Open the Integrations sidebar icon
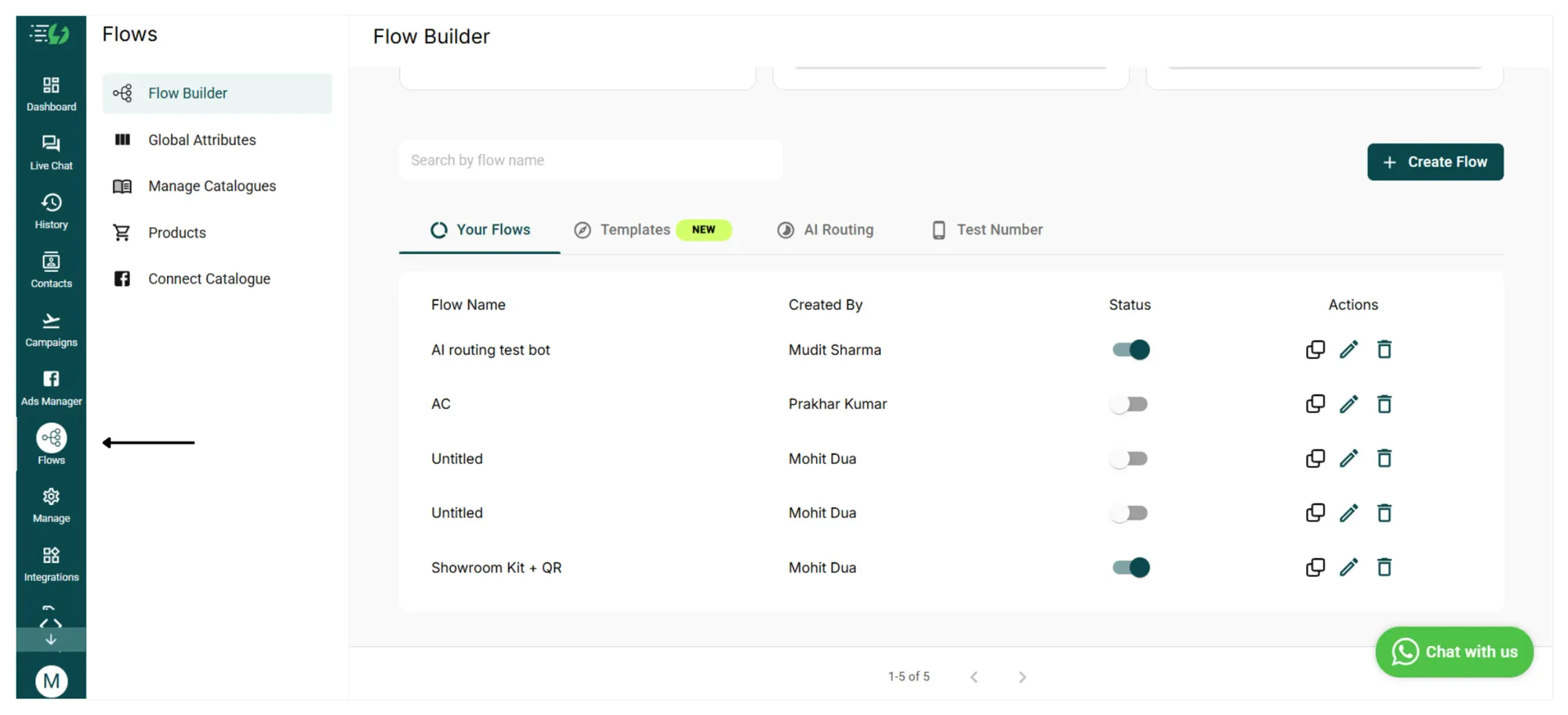This screenshot has height=715, width=1568. coord(51,564)
